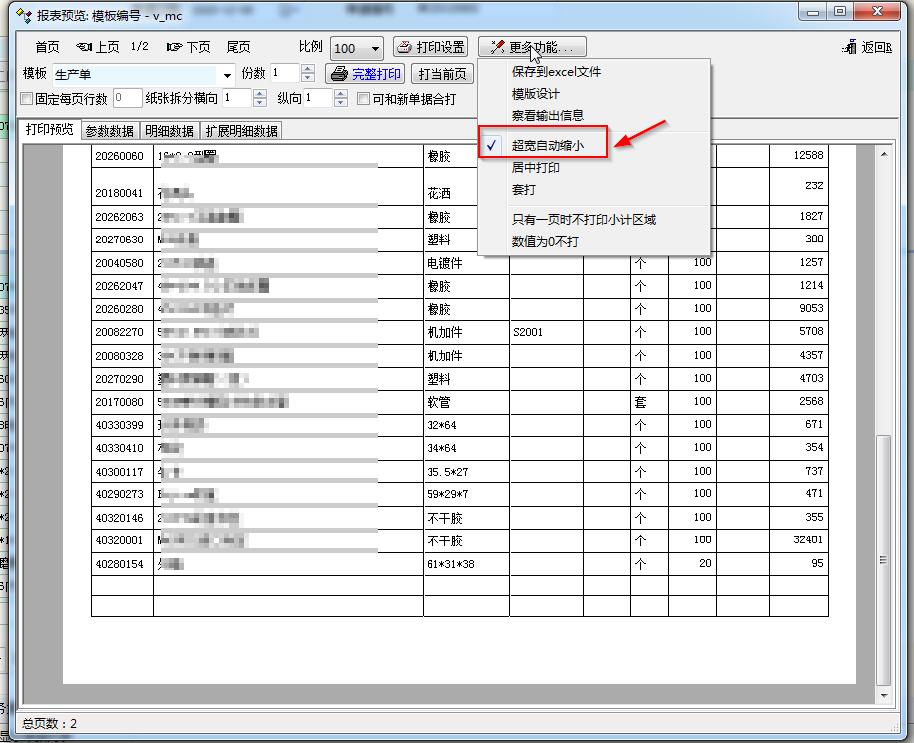Image resolution: width=914 pixels, height=743 pixels.
Task: Choose 保存到excel文件 from the menu
Action: (x=556, y=72)
